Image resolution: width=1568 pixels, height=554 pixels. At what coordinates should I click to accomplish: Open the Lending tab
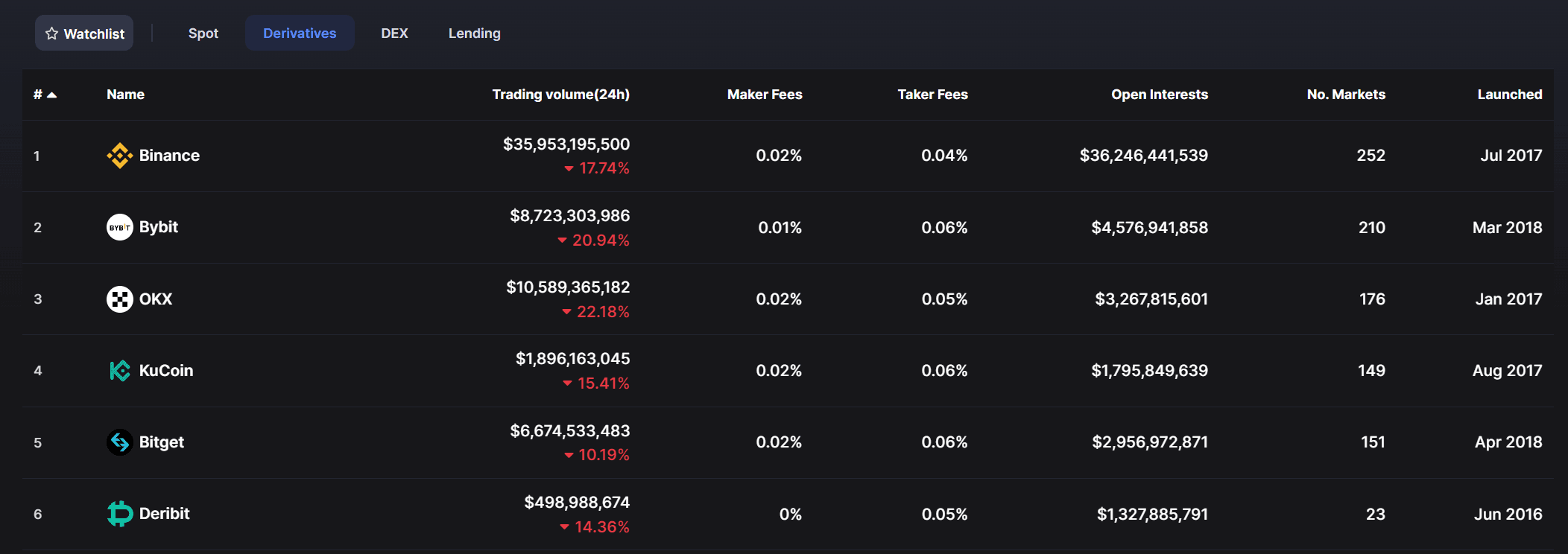coord(475,33)
